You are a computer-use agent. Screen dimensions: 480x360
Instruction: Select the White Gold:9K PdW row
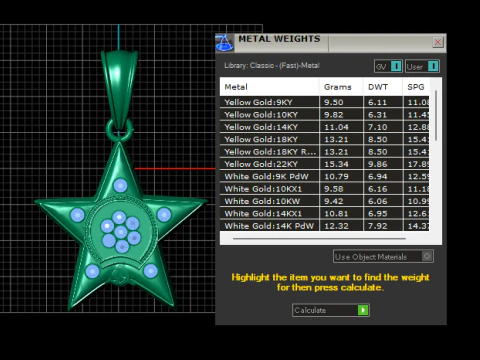[x=324, y=176]
